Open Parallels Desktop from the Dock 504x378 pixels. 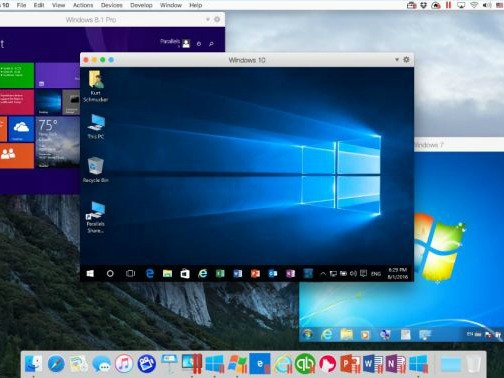click(192, 364)
